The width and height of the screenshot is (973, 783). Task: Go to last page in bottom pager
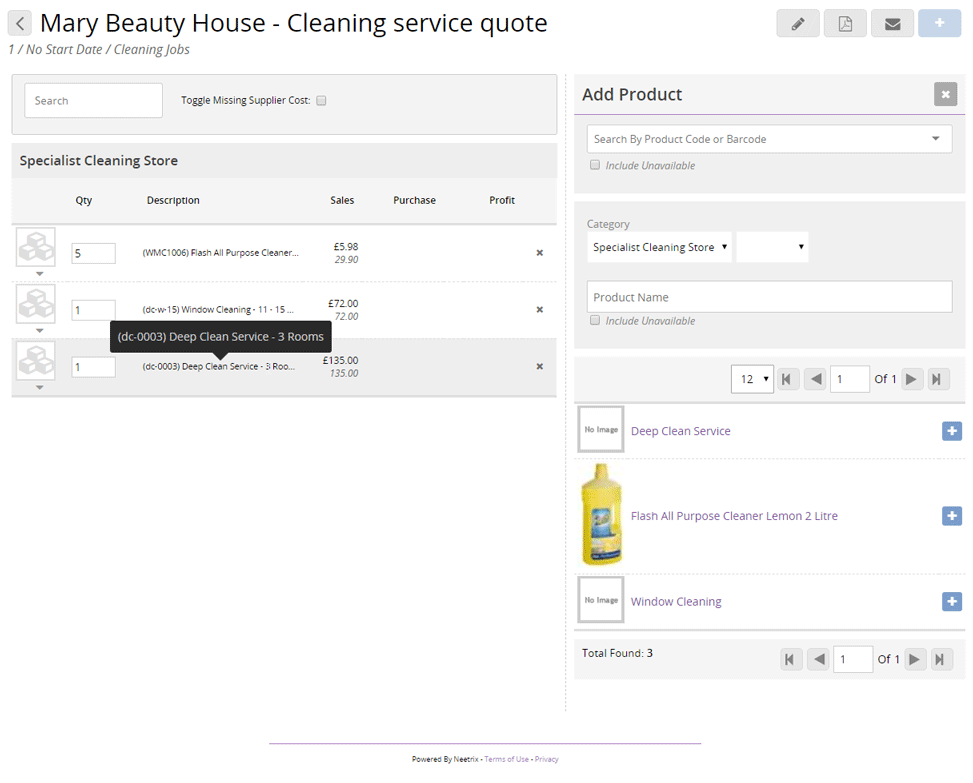tap(941, 660)
